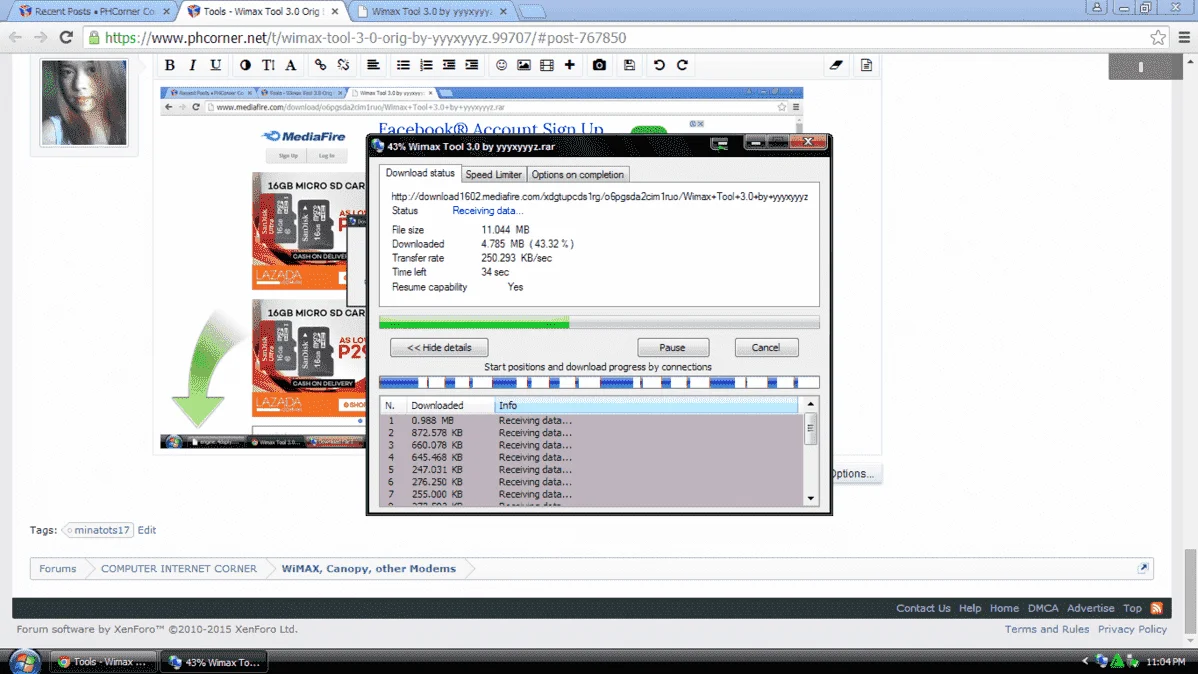Insert an unordered bullet list
The image size is (1198, 674).
[x=403, y=65]
